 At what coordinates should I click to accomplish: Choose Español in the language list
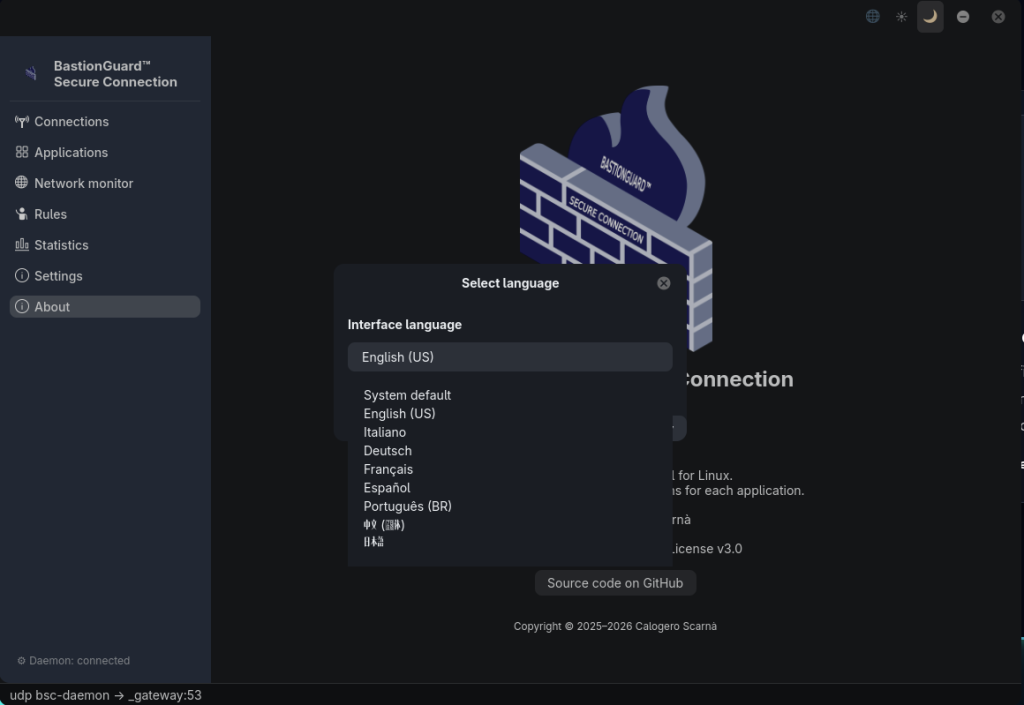pyautogui.click(x=387, y=488)
